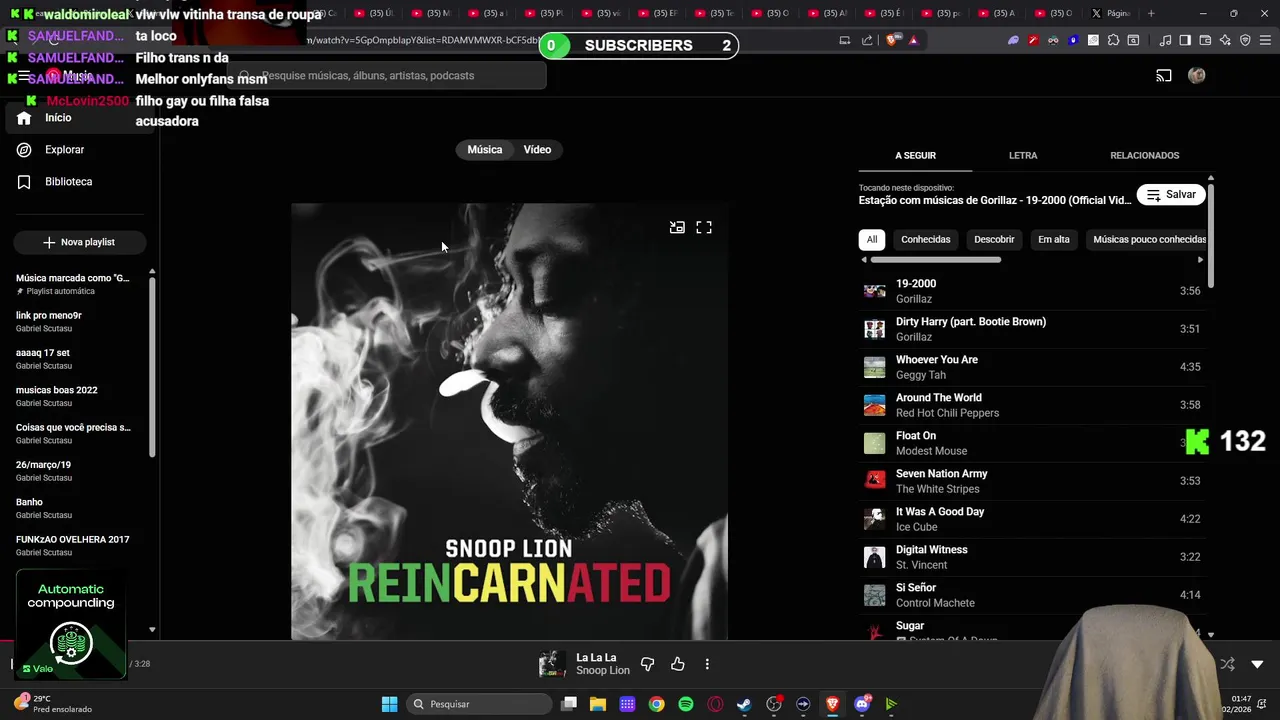The image size is (1280, 720).
Task: Click the Brave Shields lion icon
Action: [x=892, y=40]
